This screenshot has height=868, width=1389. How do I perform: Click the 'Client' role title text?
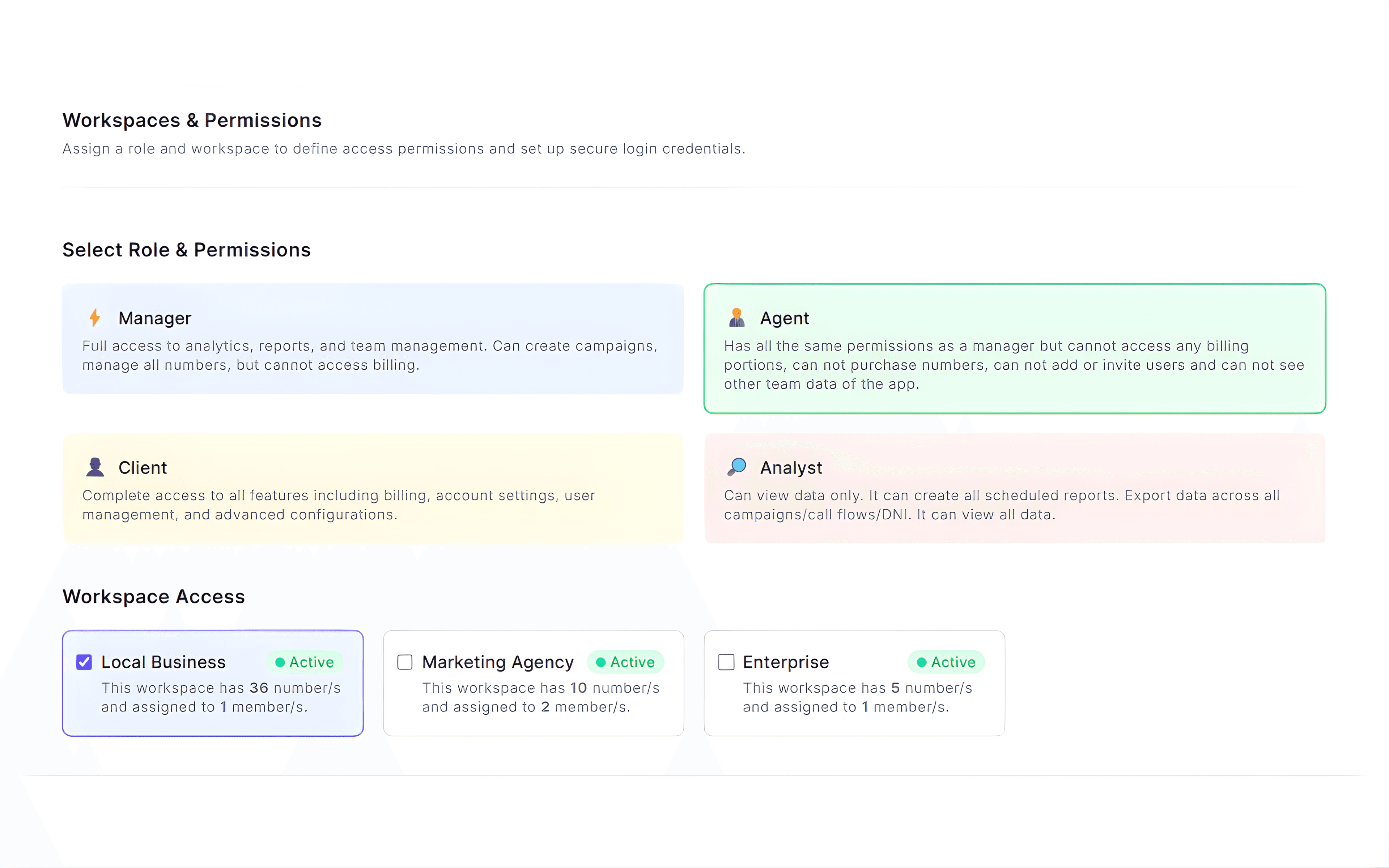143,467
